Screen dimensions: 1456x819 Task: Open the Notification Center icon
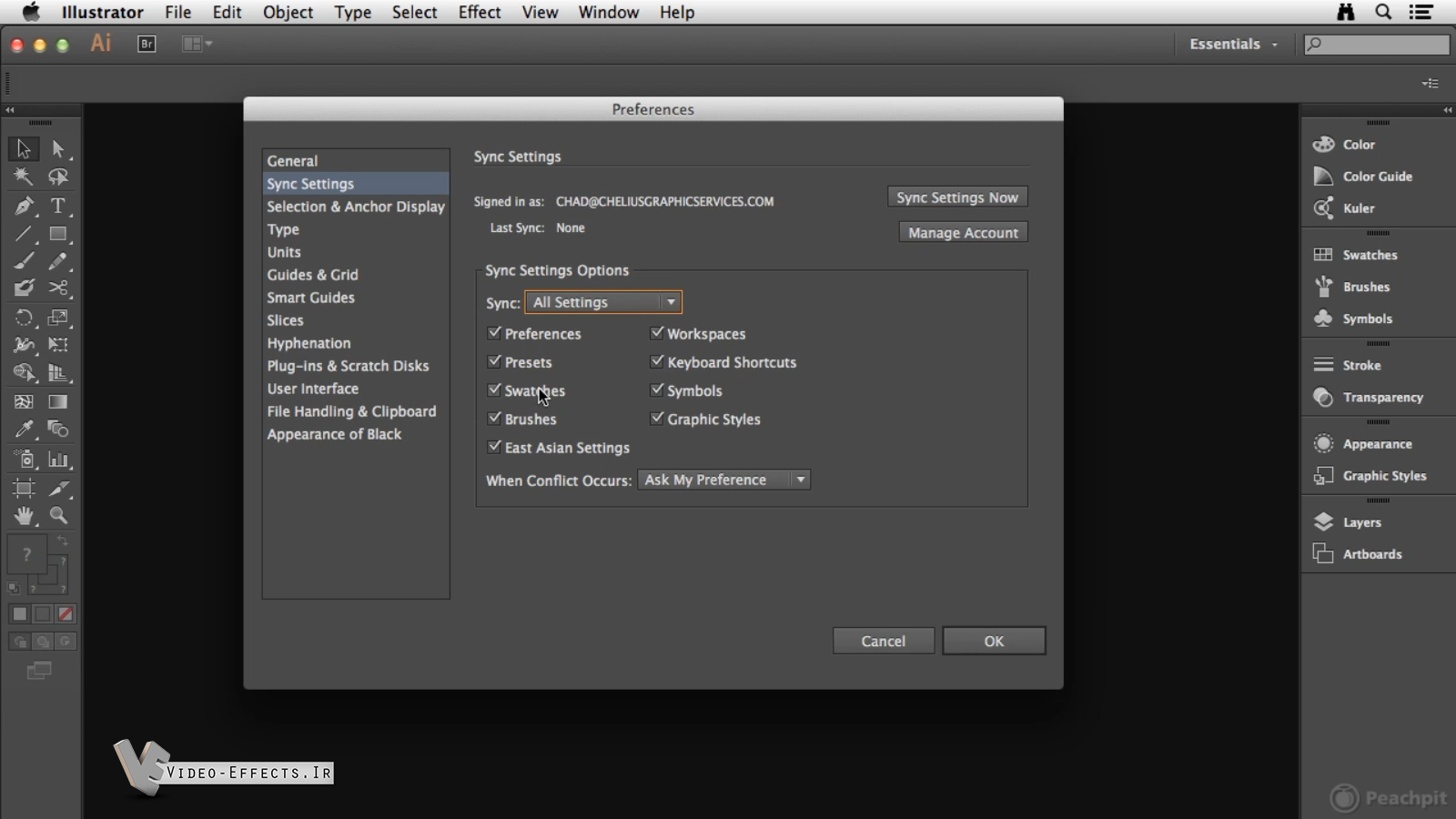(x=1421, y=12)
